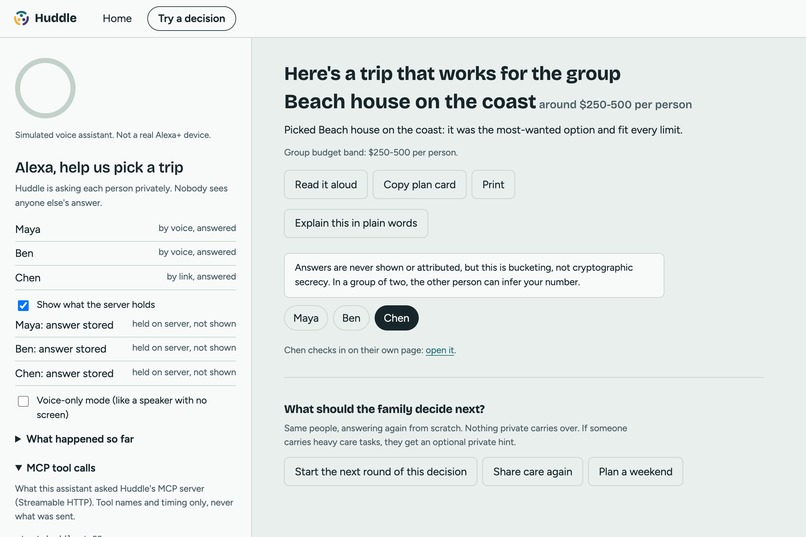
Task: Click the Here's a trip that works heading
Action: pos(452,73)
